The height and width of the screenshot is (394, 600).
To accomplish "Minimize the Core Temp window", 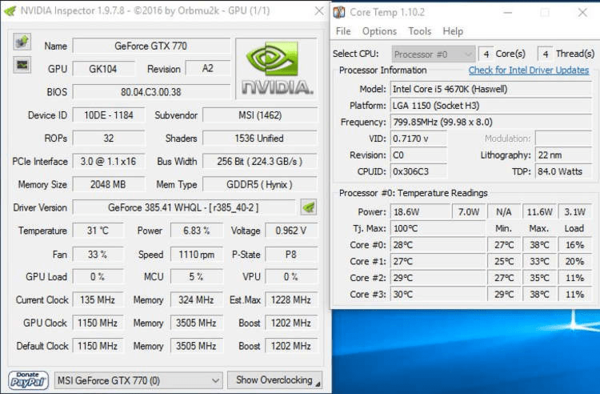I will click(x=507, y=13).
